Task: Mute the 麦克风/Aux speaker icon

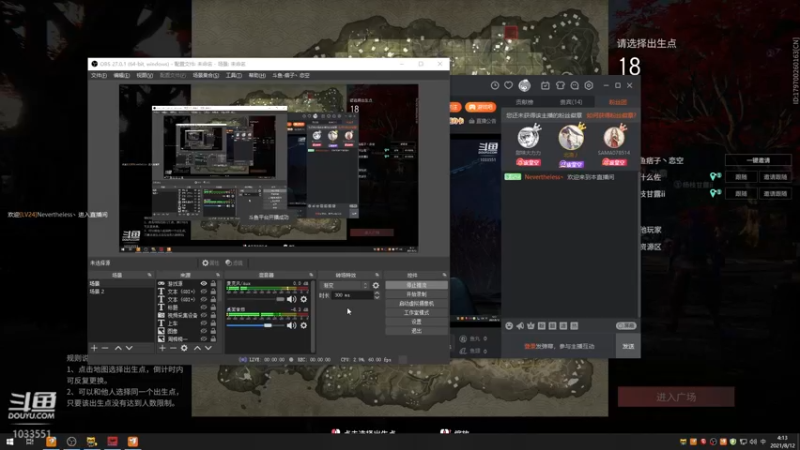Action: coord(291,299)
